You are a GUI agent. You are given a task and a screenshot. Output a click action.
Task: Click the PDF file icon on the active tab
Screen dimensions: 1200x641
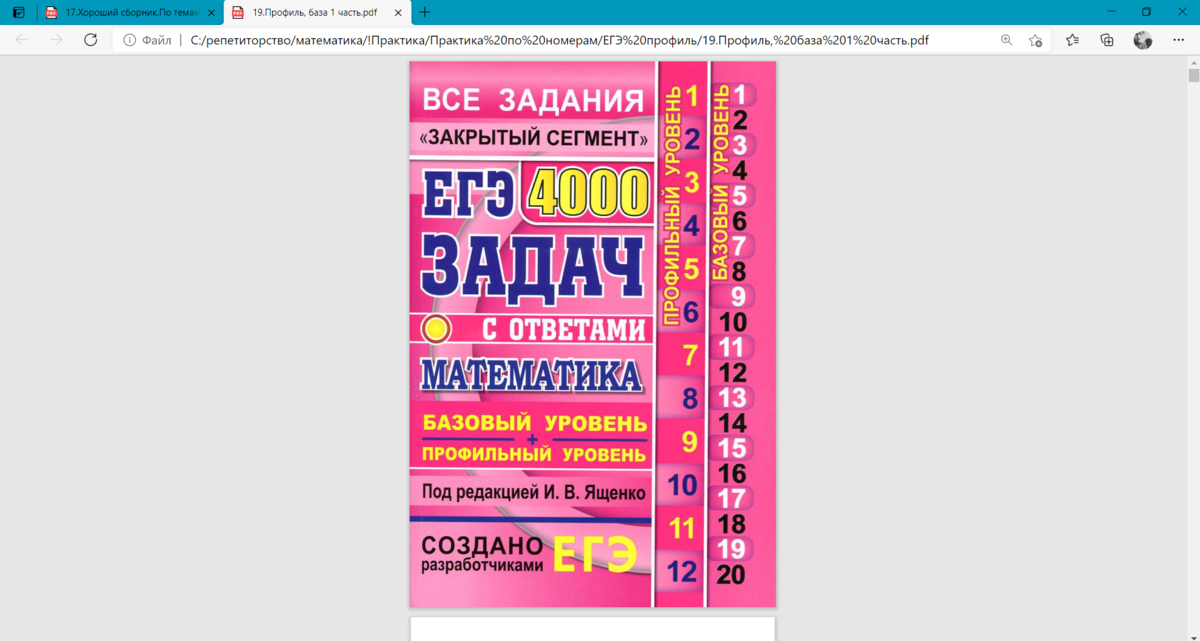pos(238,13)
